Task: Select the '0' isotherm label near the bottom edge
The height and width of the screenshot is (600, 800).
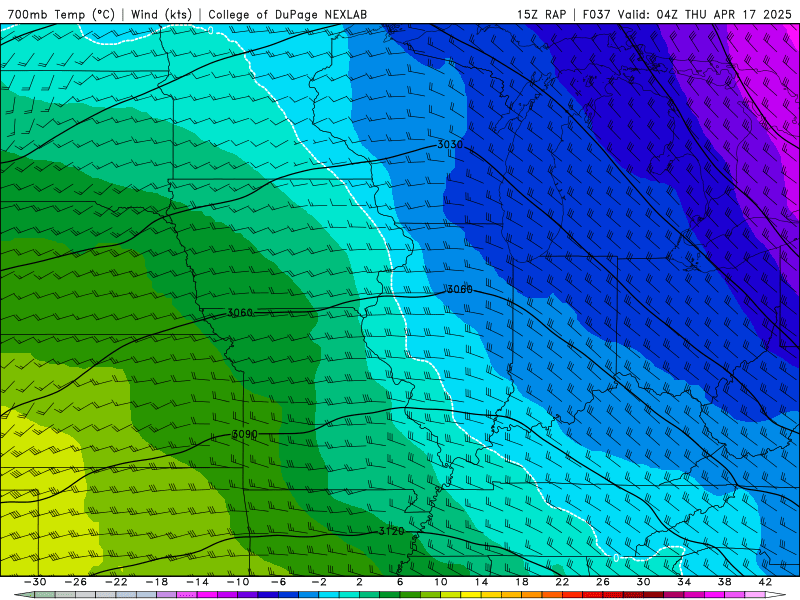Action: (x=616, y=558)
